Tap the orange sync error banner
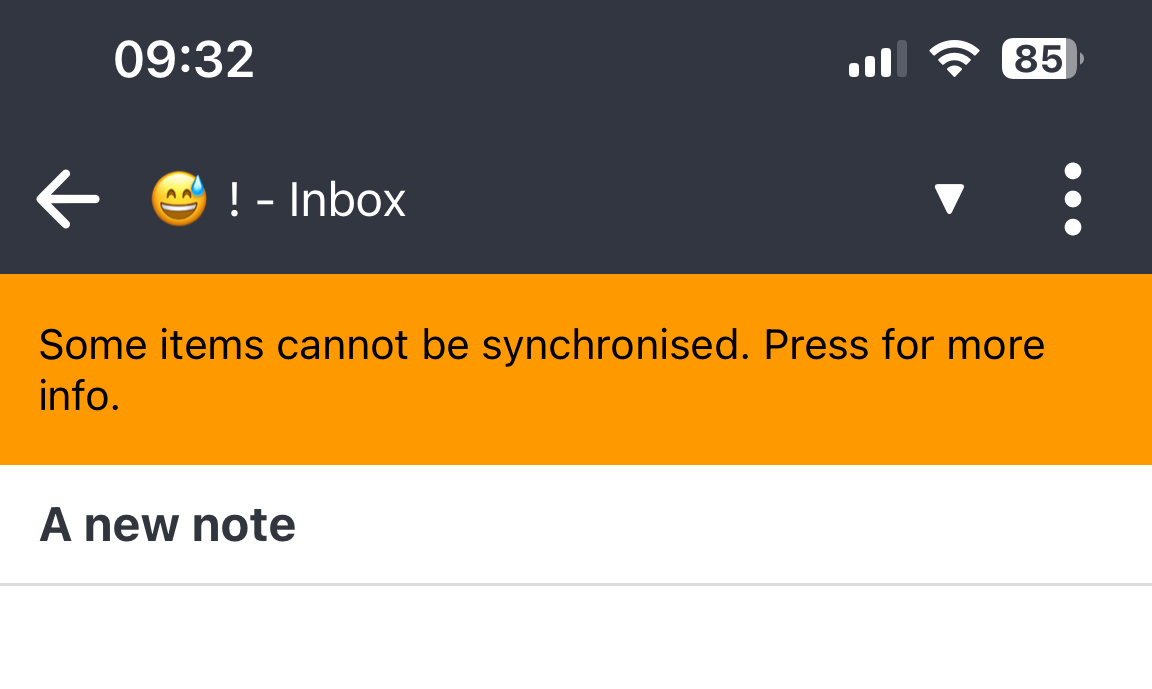 [x=576, y=368]
